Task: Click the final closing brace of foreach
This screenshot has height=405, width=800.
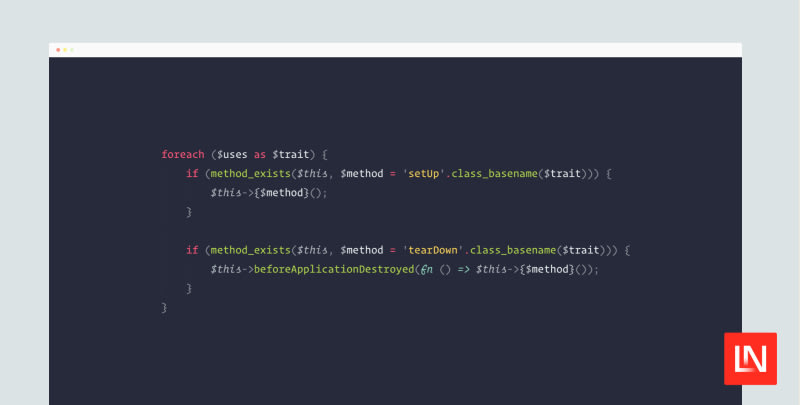Action: 164,308
